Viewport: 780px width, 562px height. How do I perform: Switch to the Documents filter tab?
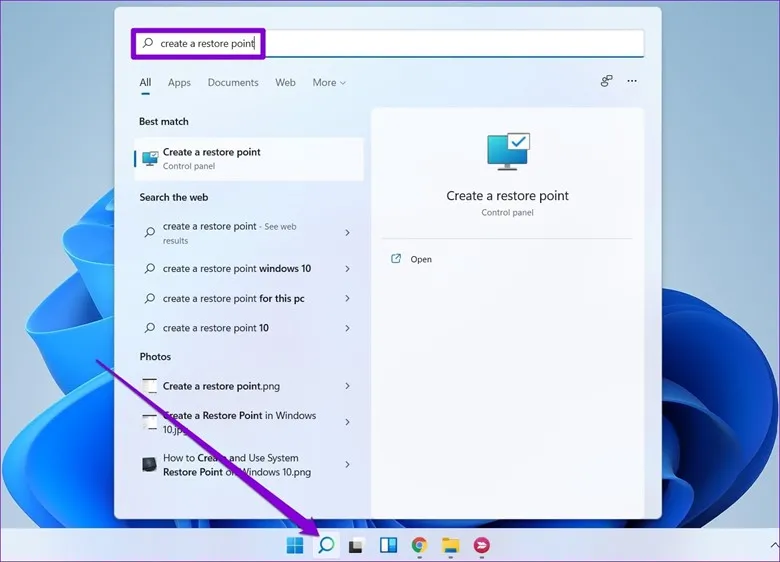[233, 83]
